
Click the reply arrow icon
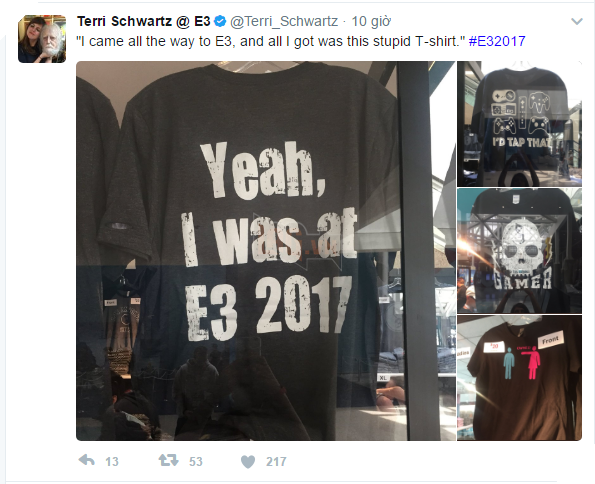(87, 460)
